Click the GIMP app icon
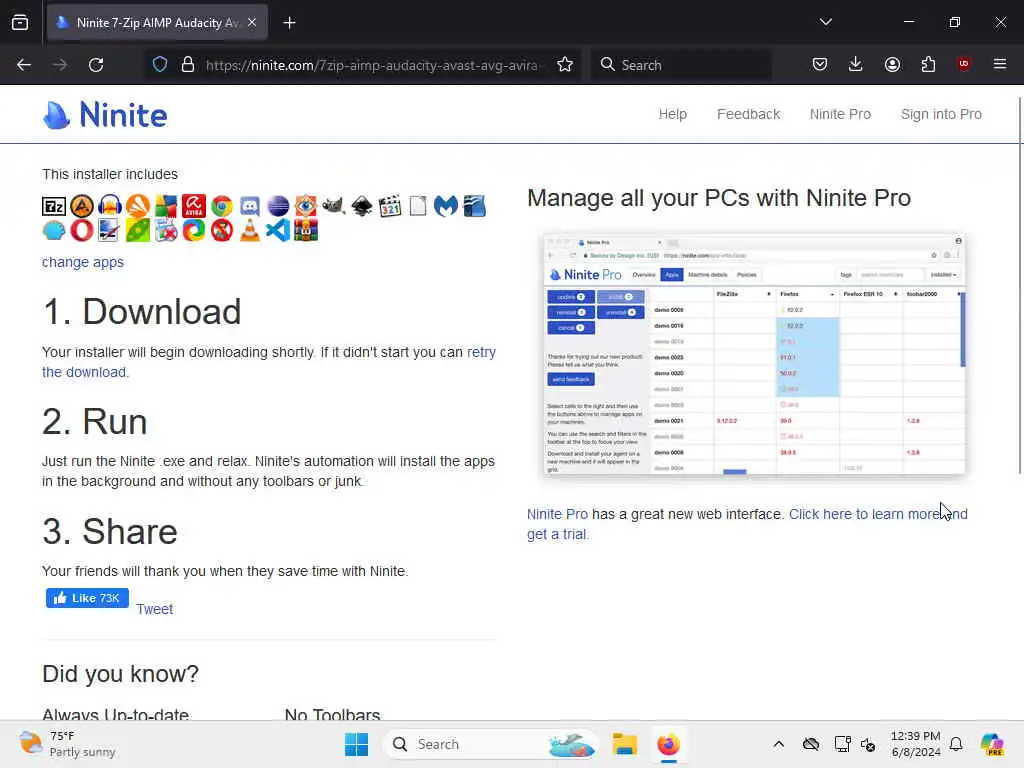 coord(334,206)
